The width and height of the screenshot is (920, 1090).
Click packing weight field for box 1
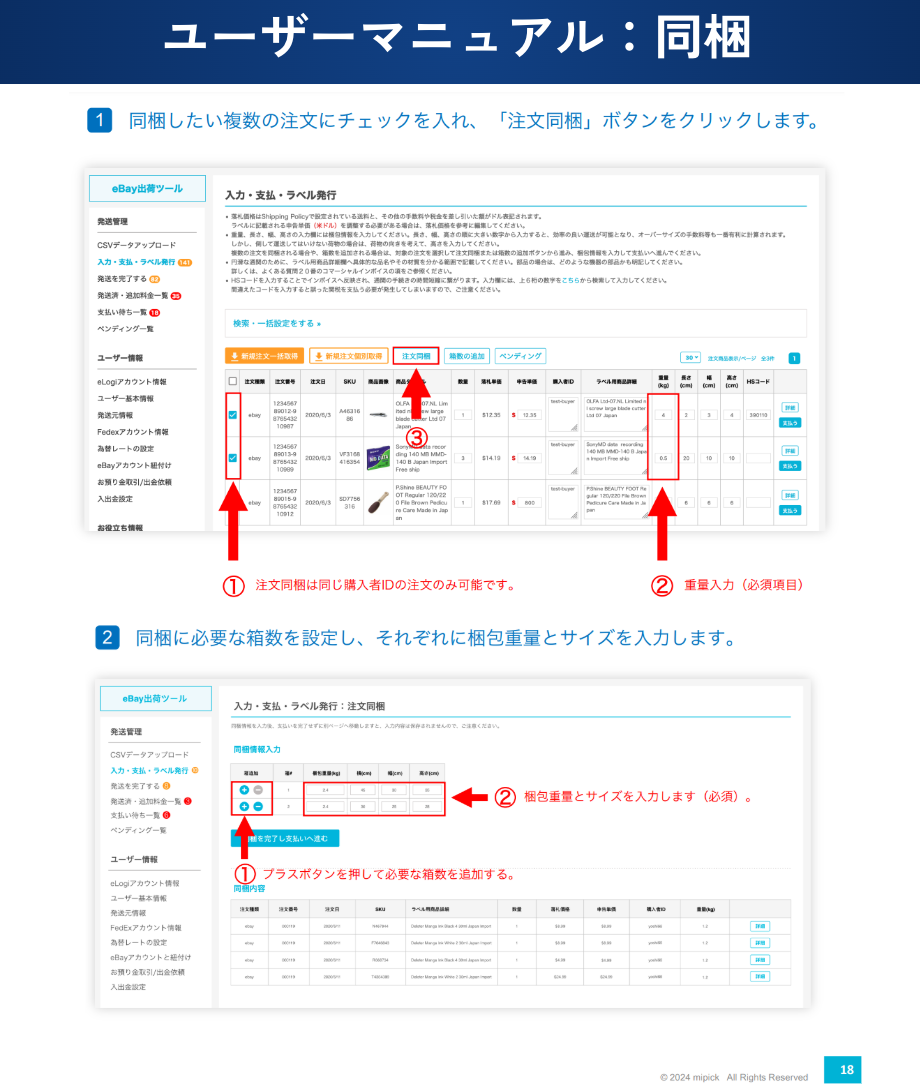click(325, 790)
